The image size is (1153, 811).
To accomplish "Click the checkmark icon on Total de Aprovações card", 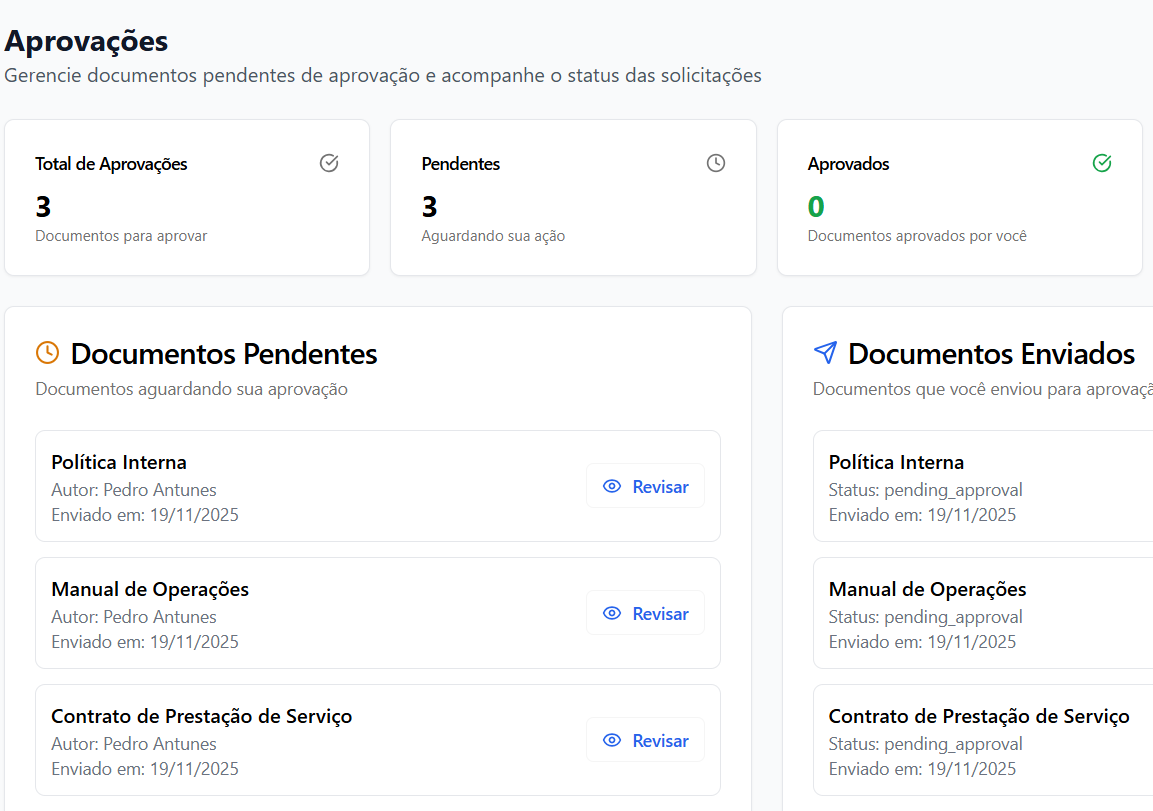I will point(329,163).
